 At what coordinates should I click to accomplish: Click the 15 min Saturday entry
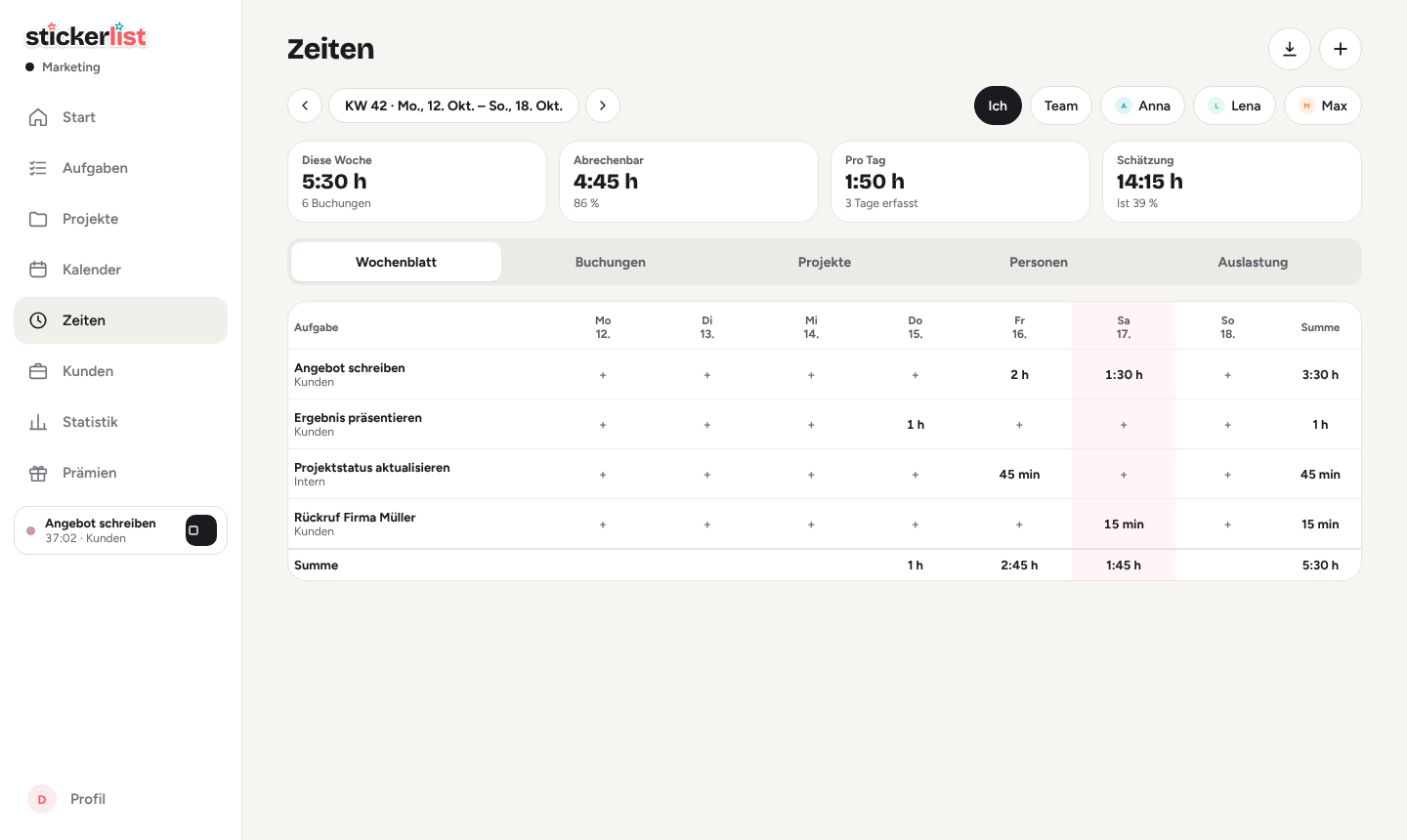pos(1124,525)
